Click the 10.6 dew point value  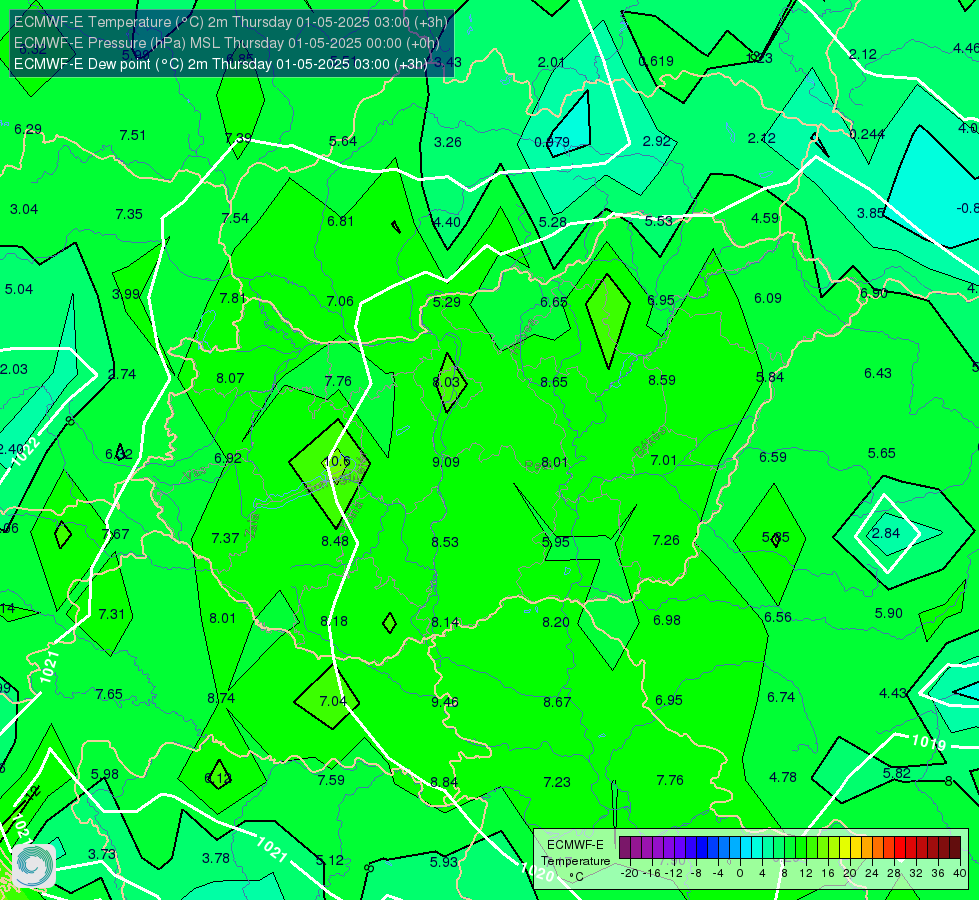pos(337,462)
